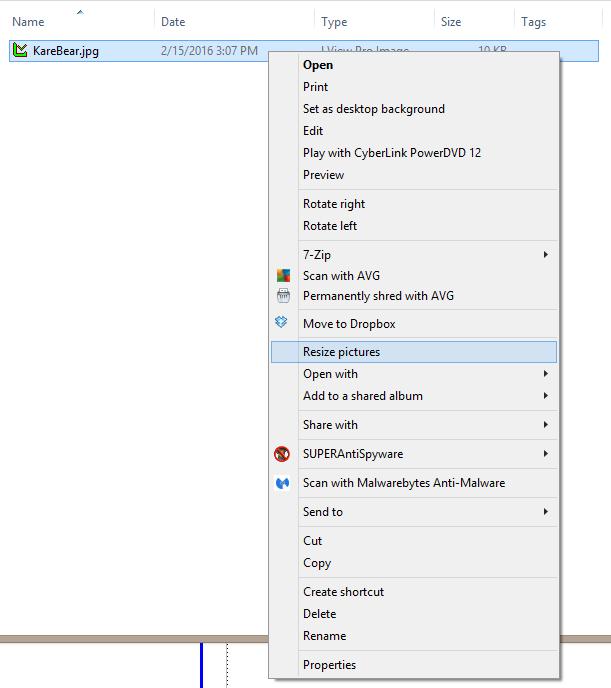This screenshot has height=688, width=611.
Task: Expand the Open with submenu arrow
Action: [x=545, y=374]
